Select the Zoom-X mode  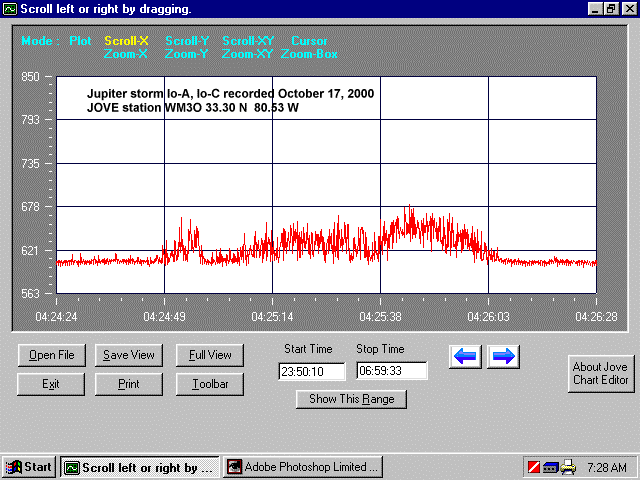point(126,54)
